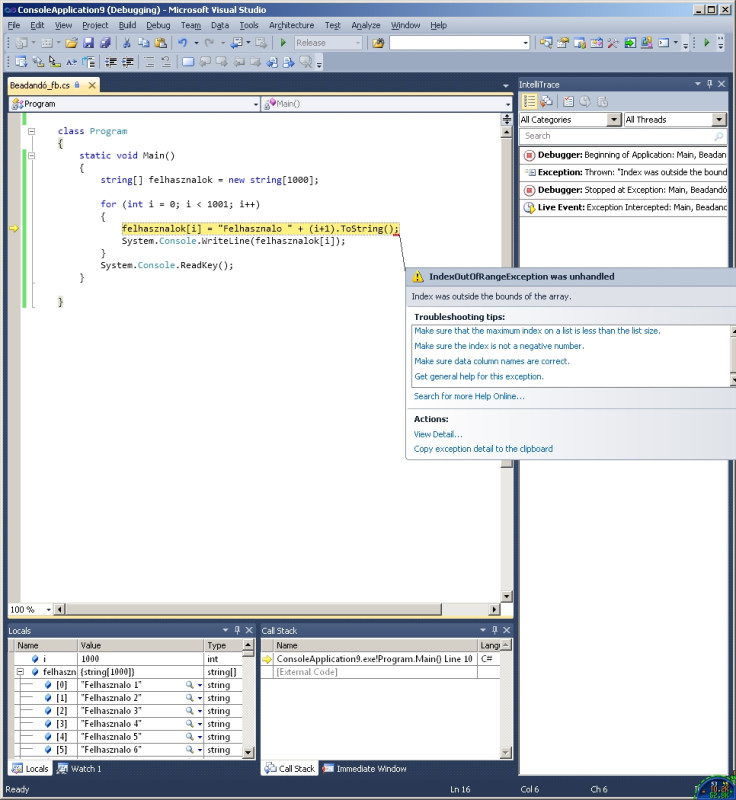Viewport: 736px width, 800px height.
Task: Click the editor horizontal scrollbar thumb
Action: (x=253, y=610)
